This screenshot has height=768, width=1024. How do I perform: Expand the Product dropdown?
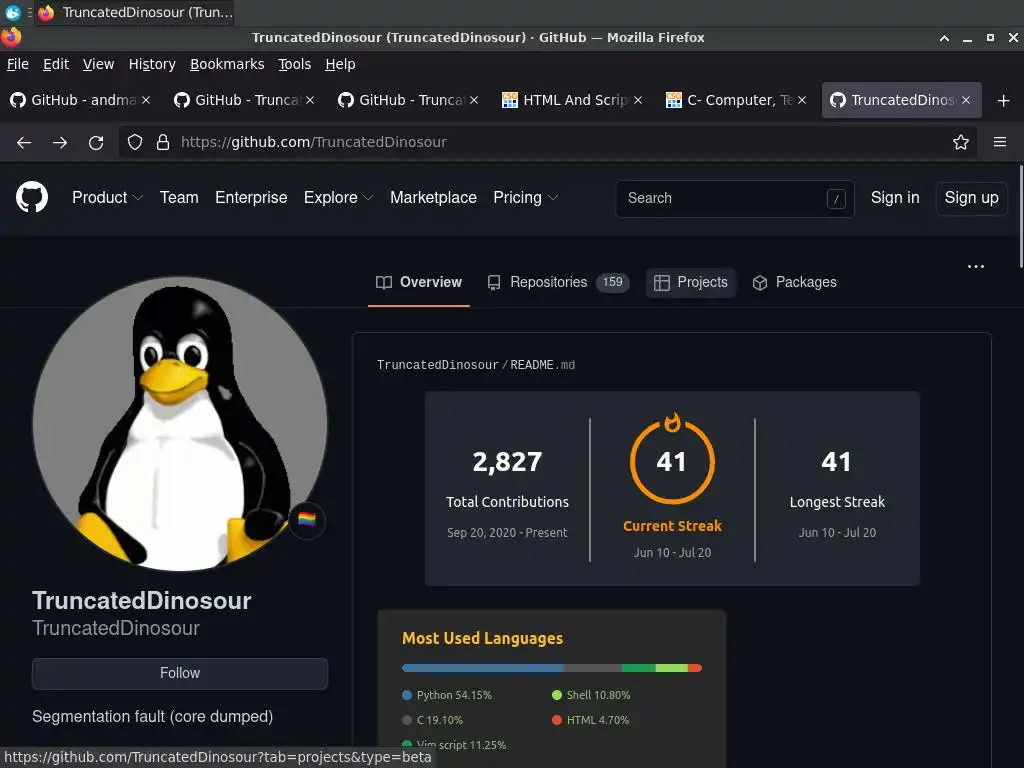click(107, 197)
